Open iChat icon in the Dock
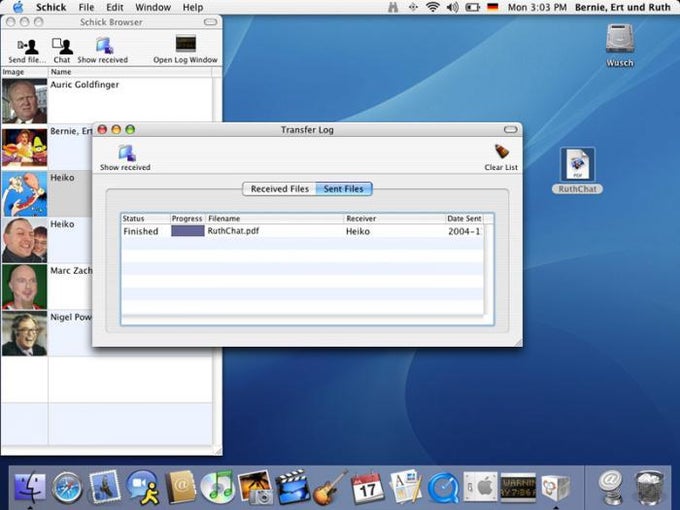 tap(142, 488)
